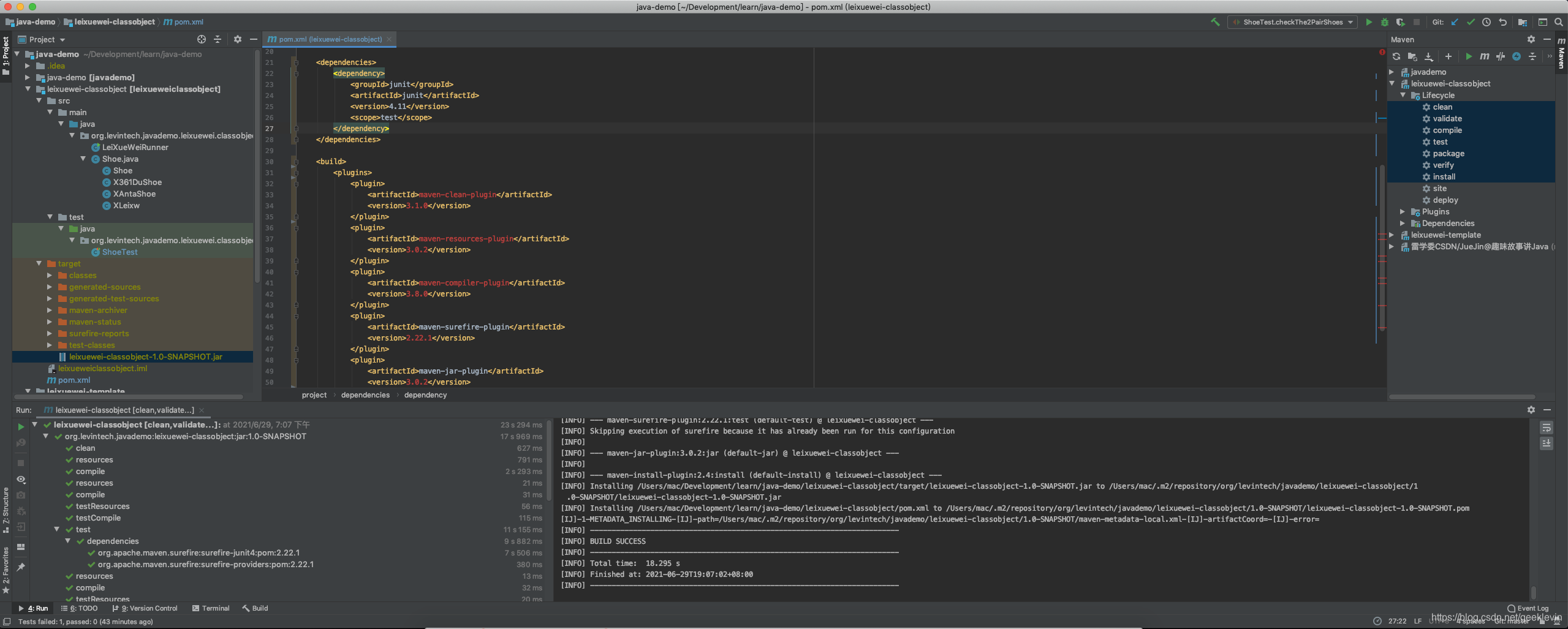Toggle the 1: Project side tool window

(x=6, y=55)
